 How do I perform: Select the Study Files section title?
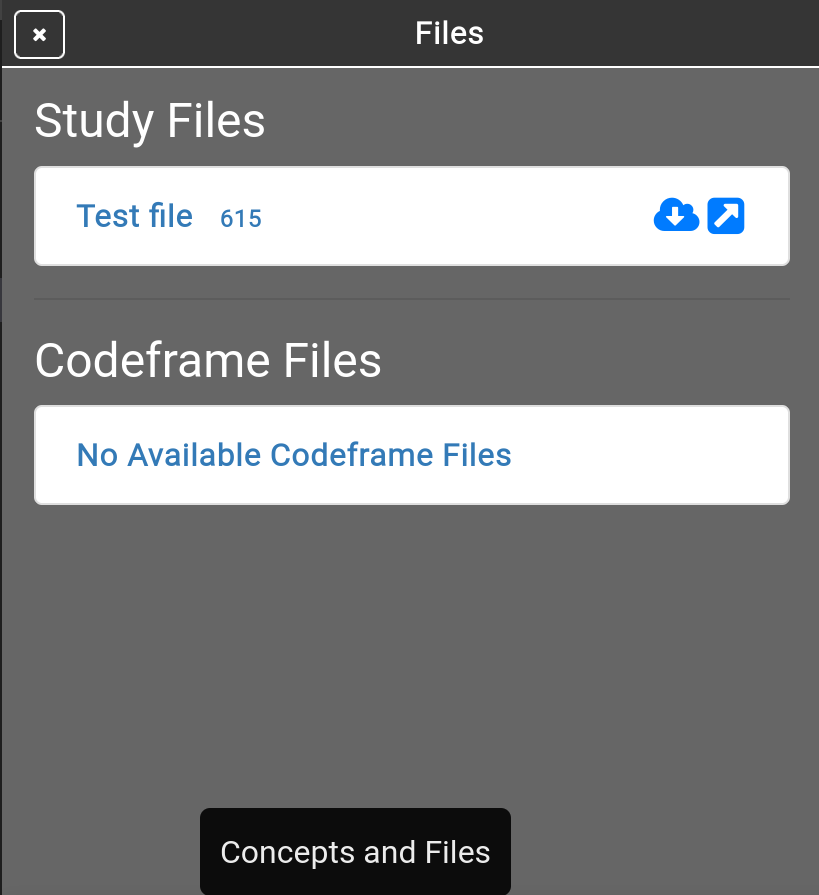[x=150, y=121]
